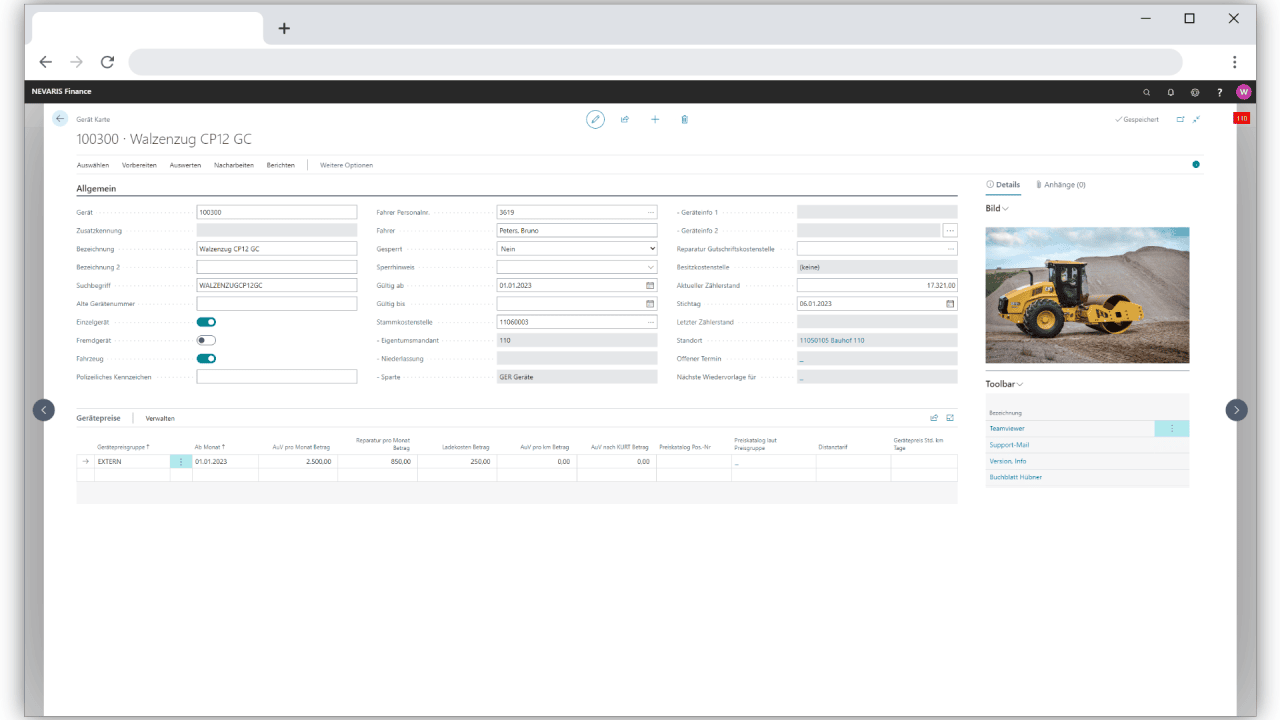The image size is (1280, 720).
Task: Open the Verwalten menu in Gerätepreise
Action: (x=160, y=418)
